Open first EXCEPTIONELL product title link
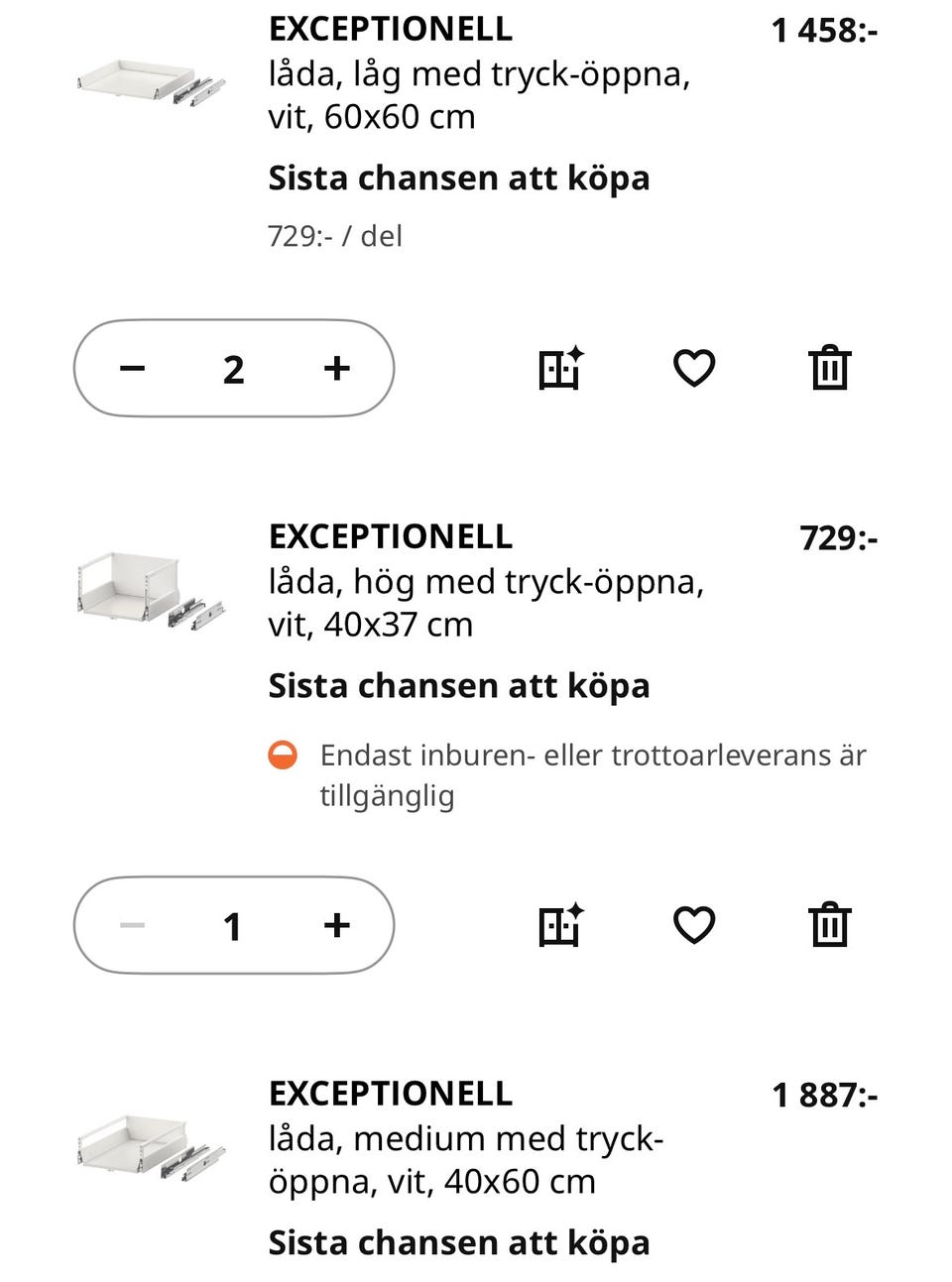This screenshot has width=952, height=1282. point(391,29)
